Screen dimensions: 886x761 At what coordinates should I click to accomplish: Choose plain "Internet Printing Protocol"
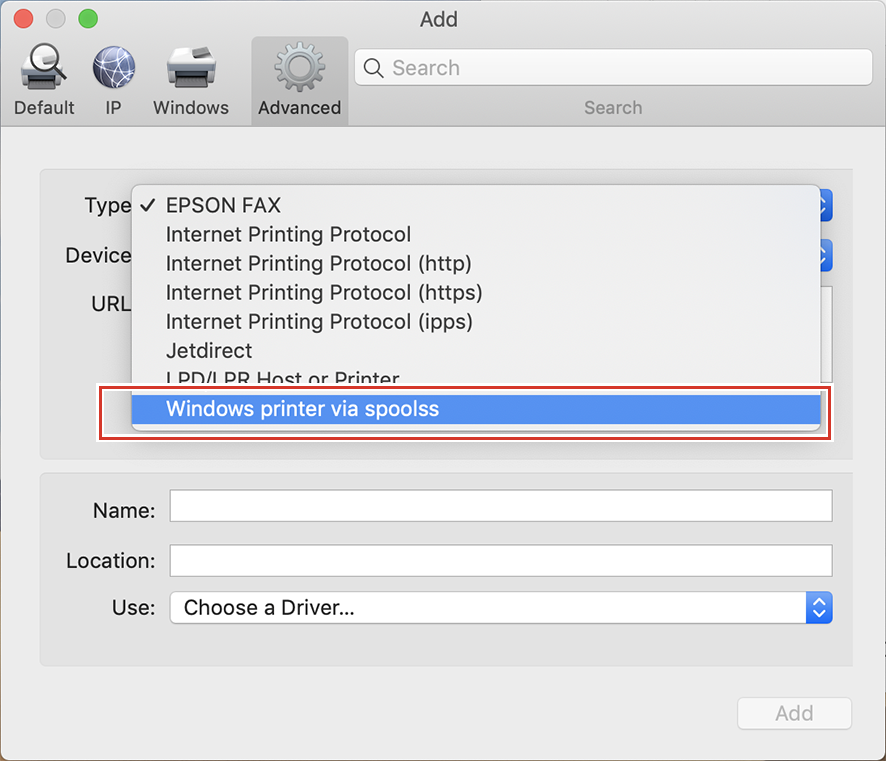(288, 234)
